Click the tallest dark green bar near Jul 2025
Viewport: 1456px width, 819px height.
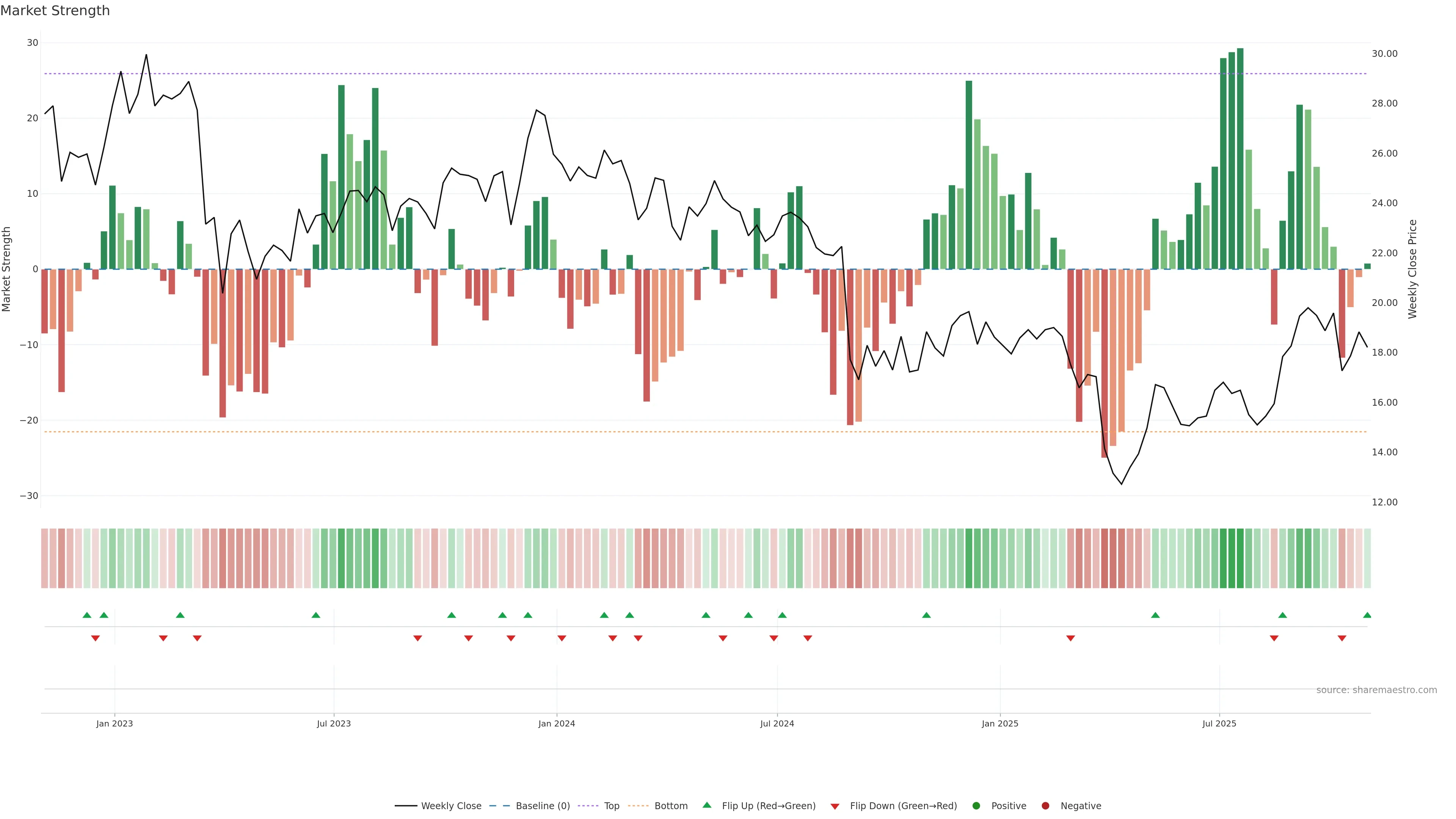(x=1240, y=158)
